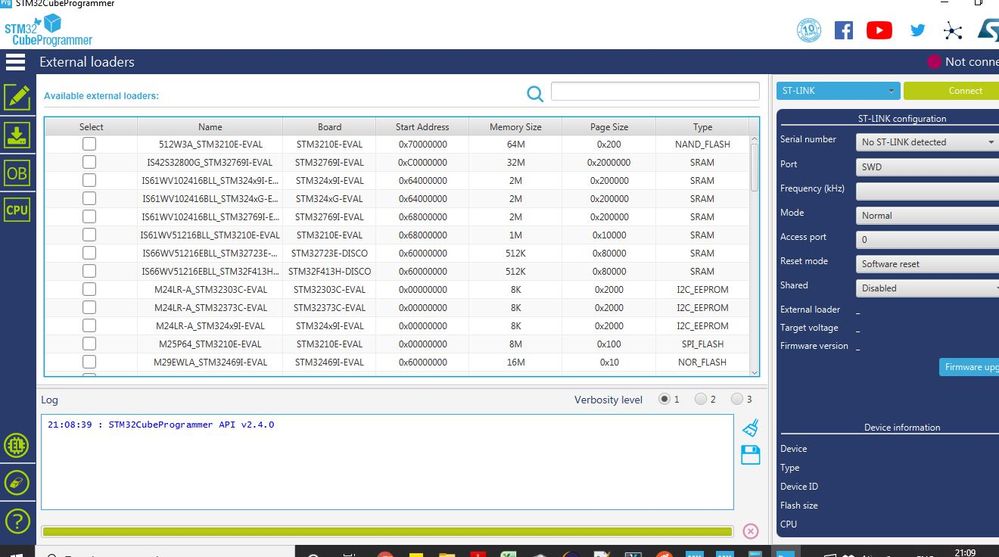Click the log output text area
This screenshot has width=999, height=557.
tap(387, 462)
